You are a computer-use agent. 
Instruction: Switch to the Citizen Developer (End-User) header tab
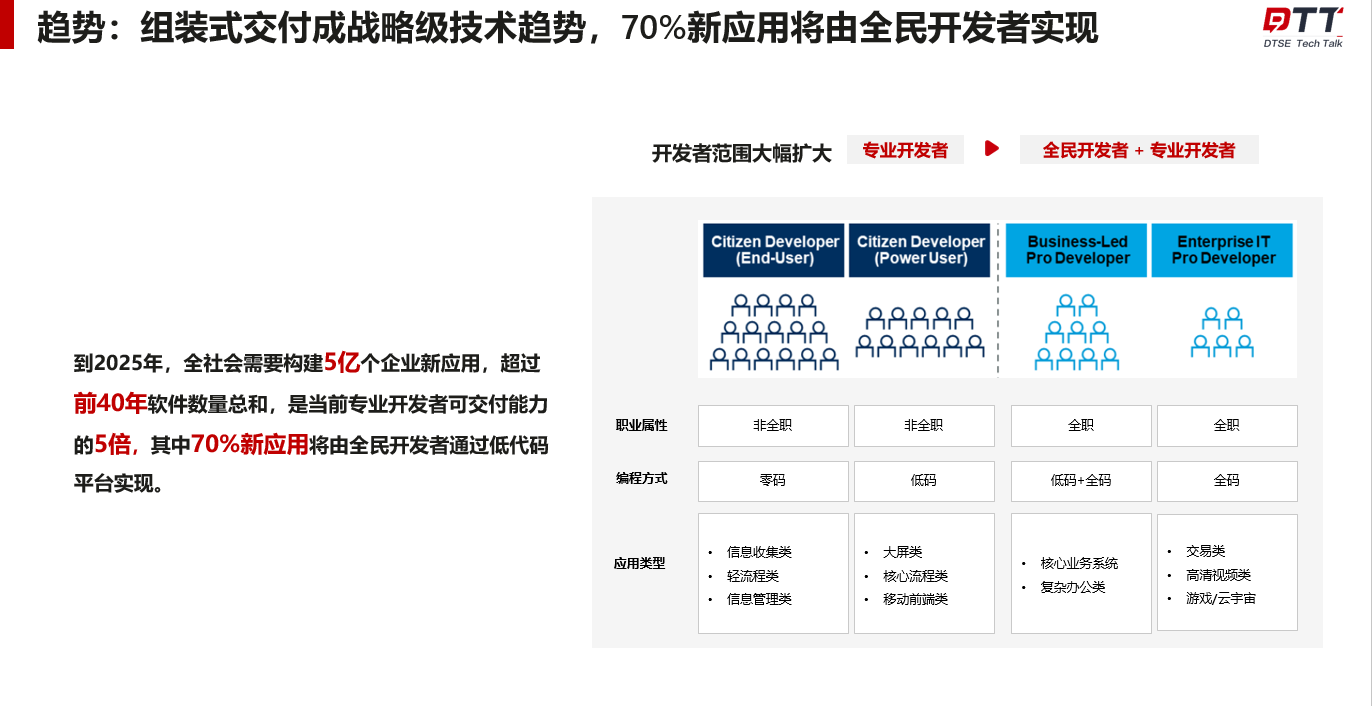[x=773, y=250]
